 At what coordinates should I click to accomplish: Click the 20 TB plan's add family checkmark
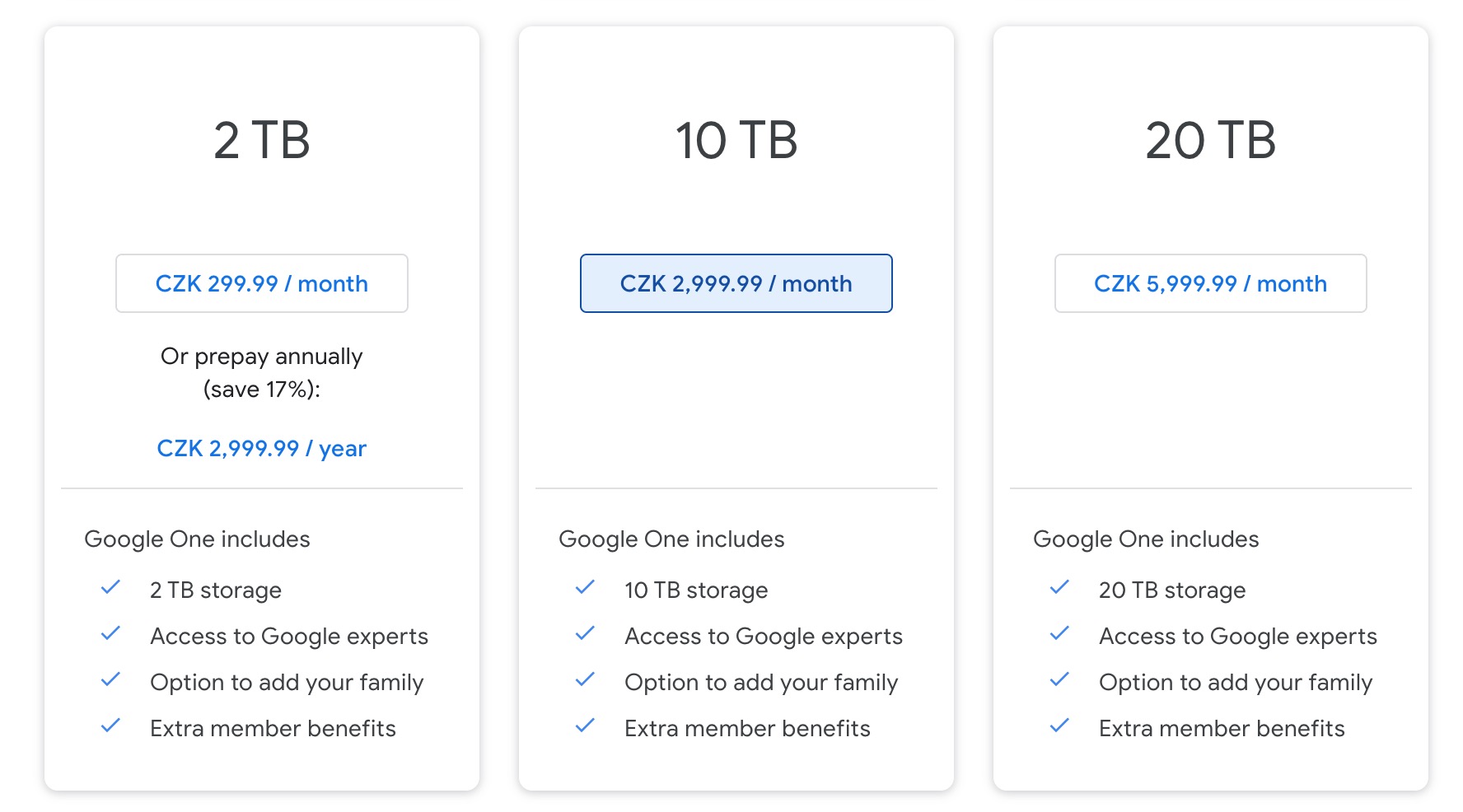[x=1059, y=680]
